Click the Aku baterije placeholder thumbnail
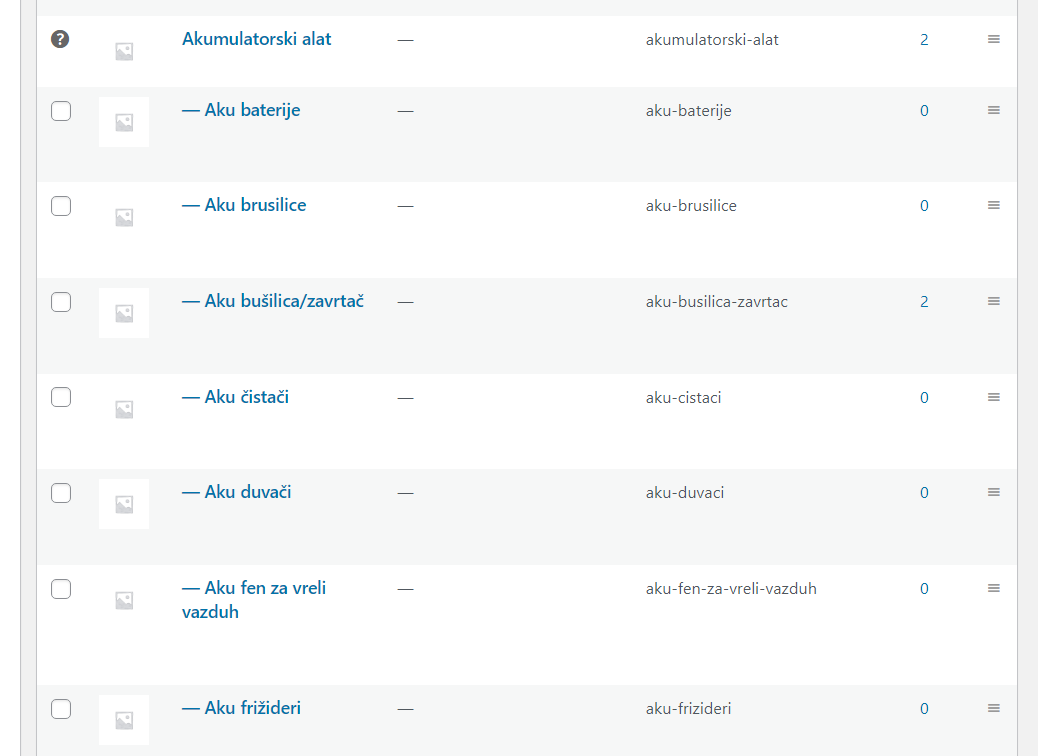Image resolution: width=1038 pixels, height=756 pixels. point(124,122)
